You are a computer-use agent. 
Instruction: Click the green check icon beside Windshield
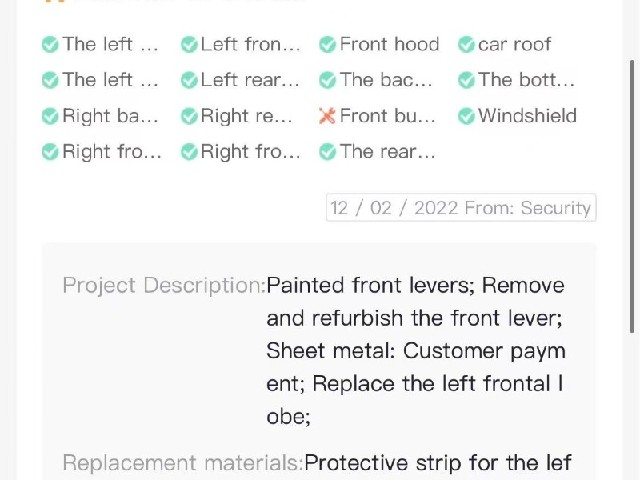click(466, 116)
